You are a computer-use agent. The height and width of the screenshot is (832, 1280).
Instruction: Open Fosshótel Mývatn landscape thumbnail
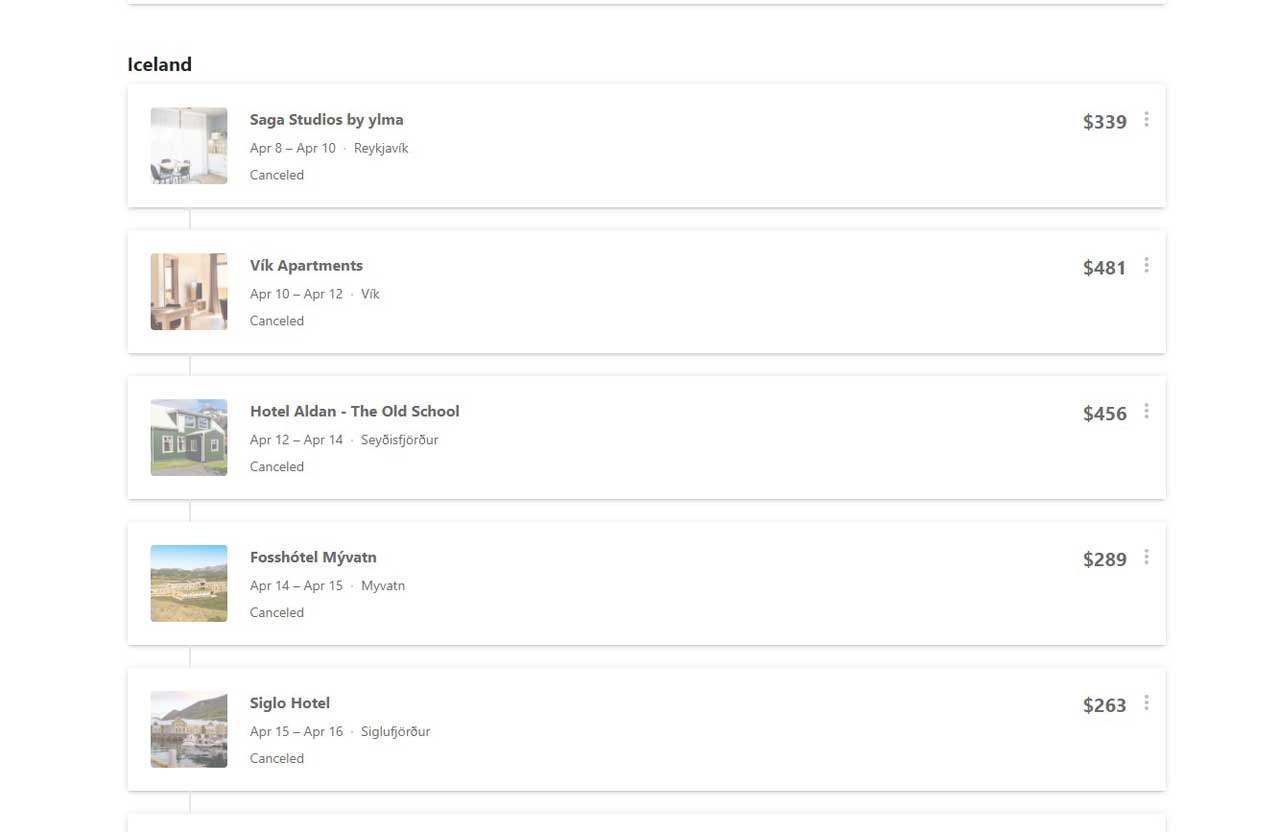pyautogui.click(x=189, y=584)
